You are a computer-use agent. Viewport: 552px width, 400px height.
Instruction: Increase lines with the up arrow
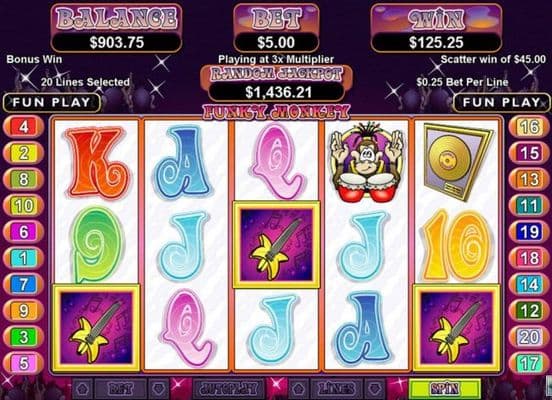click(x=299, y=389)
